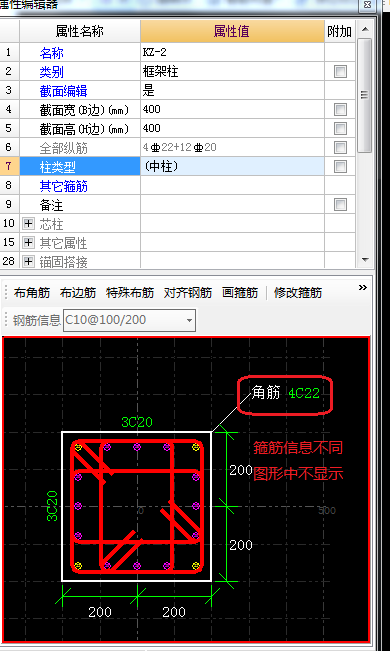Screen dimensions: 390x651
Task: Close the 属性编辑器 panel
Action: click(x=367, y=5)
